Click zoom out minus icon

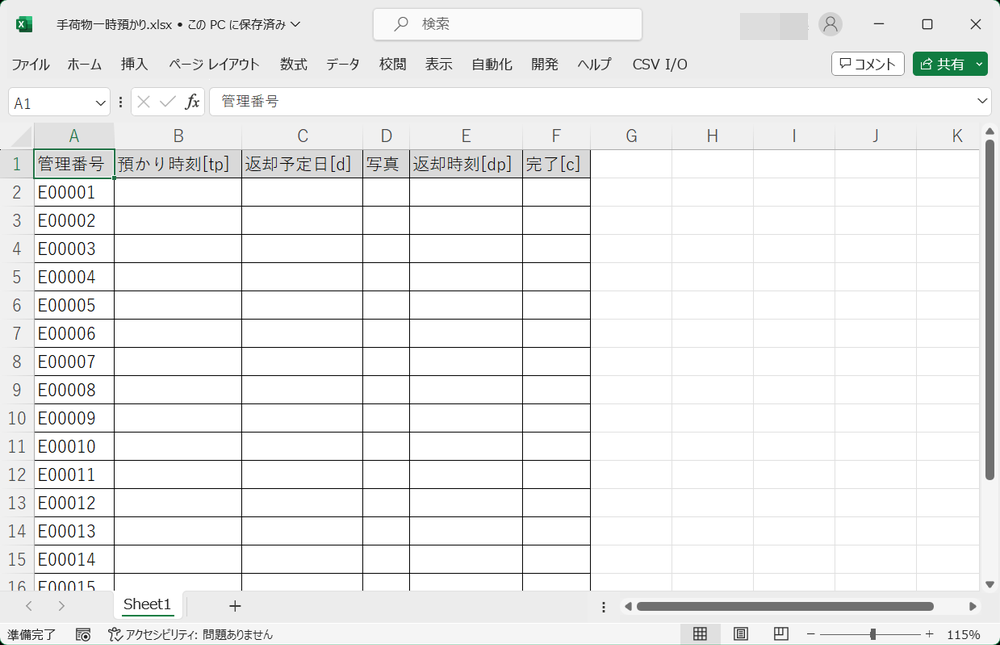pyautogui.click(x=811, y=634)
